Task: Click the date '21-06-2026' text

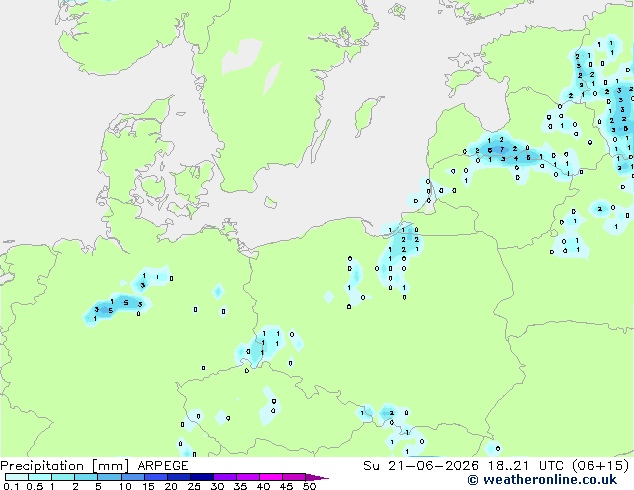Action: 433,466
